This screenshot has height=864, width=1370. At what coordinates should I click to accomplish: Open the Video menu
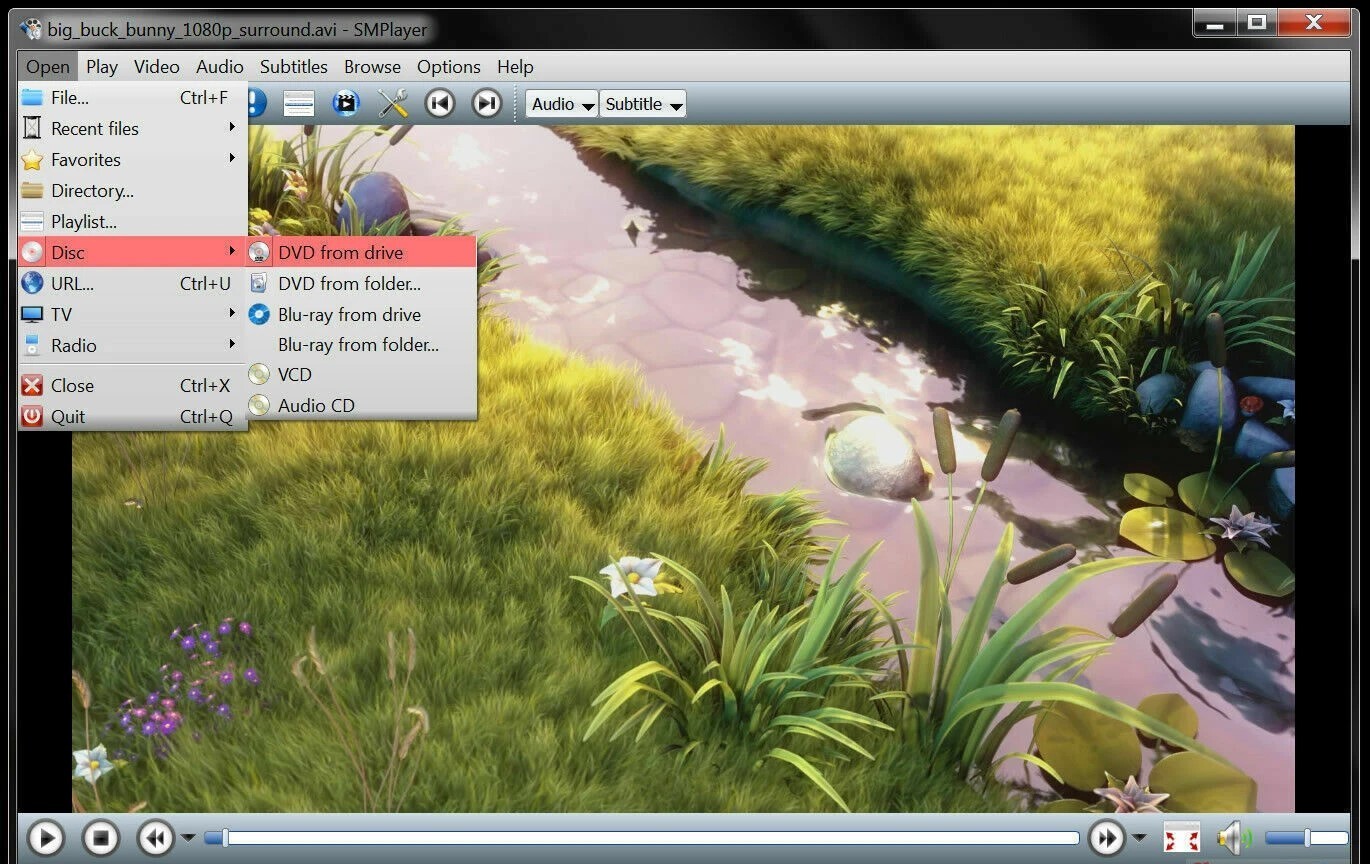click(x=157, y=67)
